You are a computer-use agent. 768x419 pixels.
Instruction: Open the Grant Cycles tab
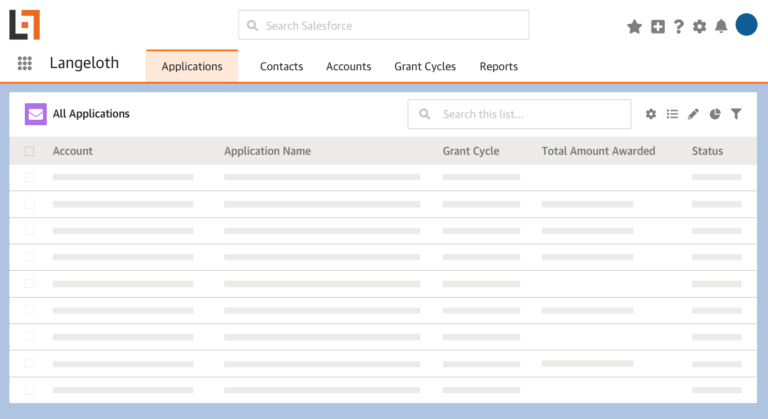425,66
